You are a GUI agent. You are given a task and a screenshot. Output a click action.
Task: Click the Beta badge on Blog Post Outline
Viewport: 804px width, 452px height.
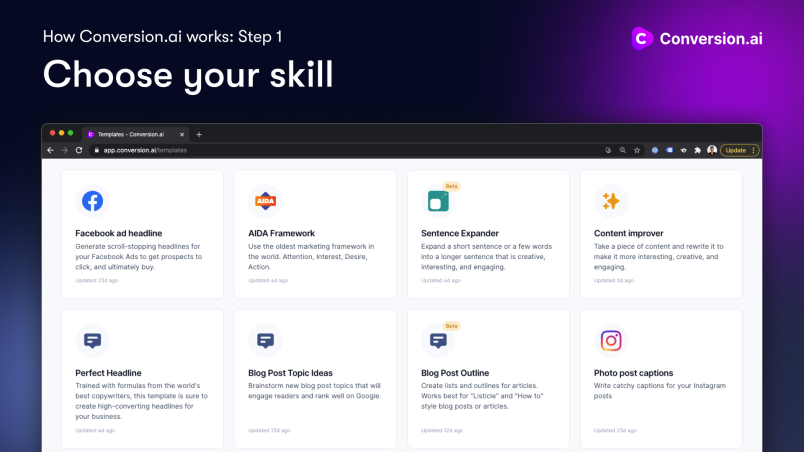point(451,326)
